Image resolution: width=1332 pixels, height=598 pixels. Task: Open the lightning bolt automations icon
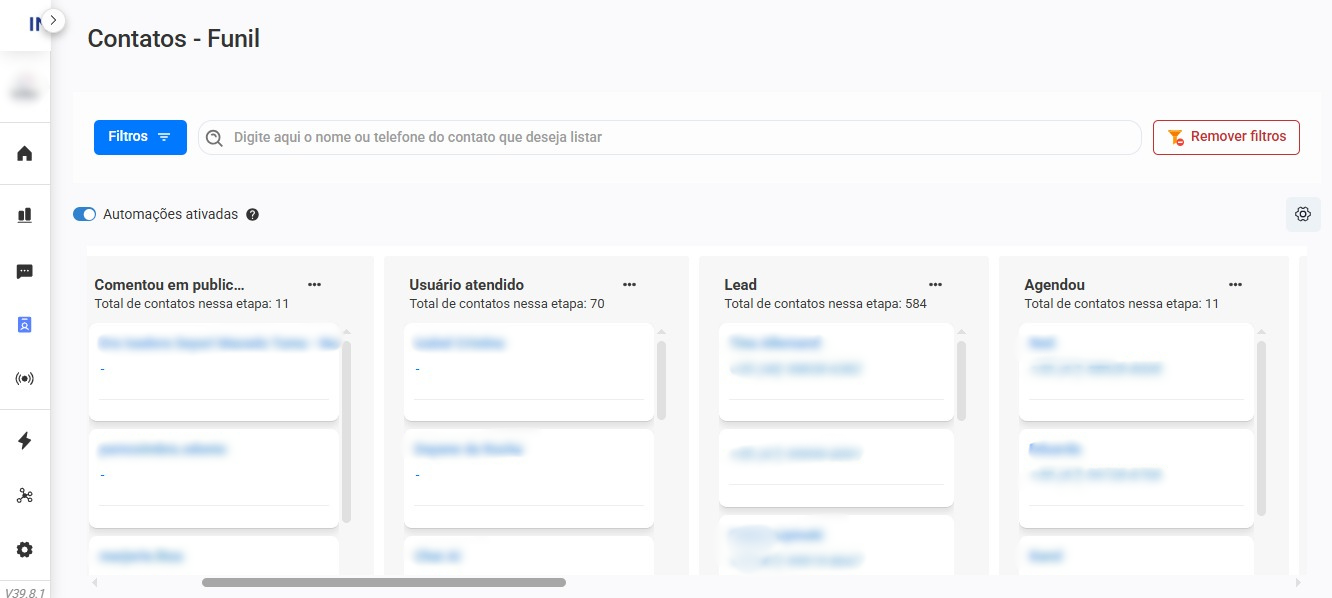point(25,441)
